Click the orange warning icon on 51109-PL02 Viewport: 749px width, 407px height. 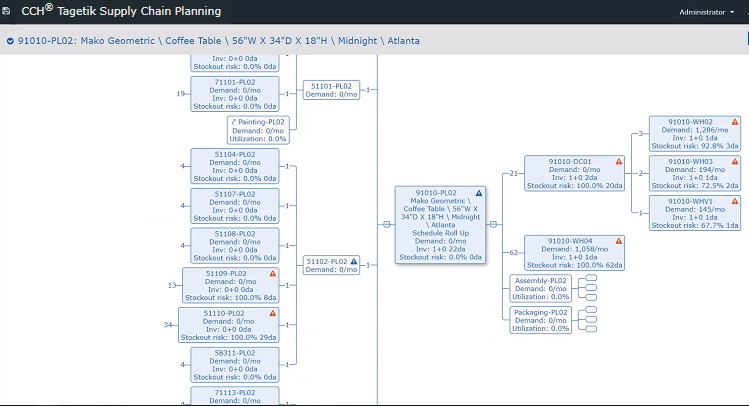[x=273, y=273]
